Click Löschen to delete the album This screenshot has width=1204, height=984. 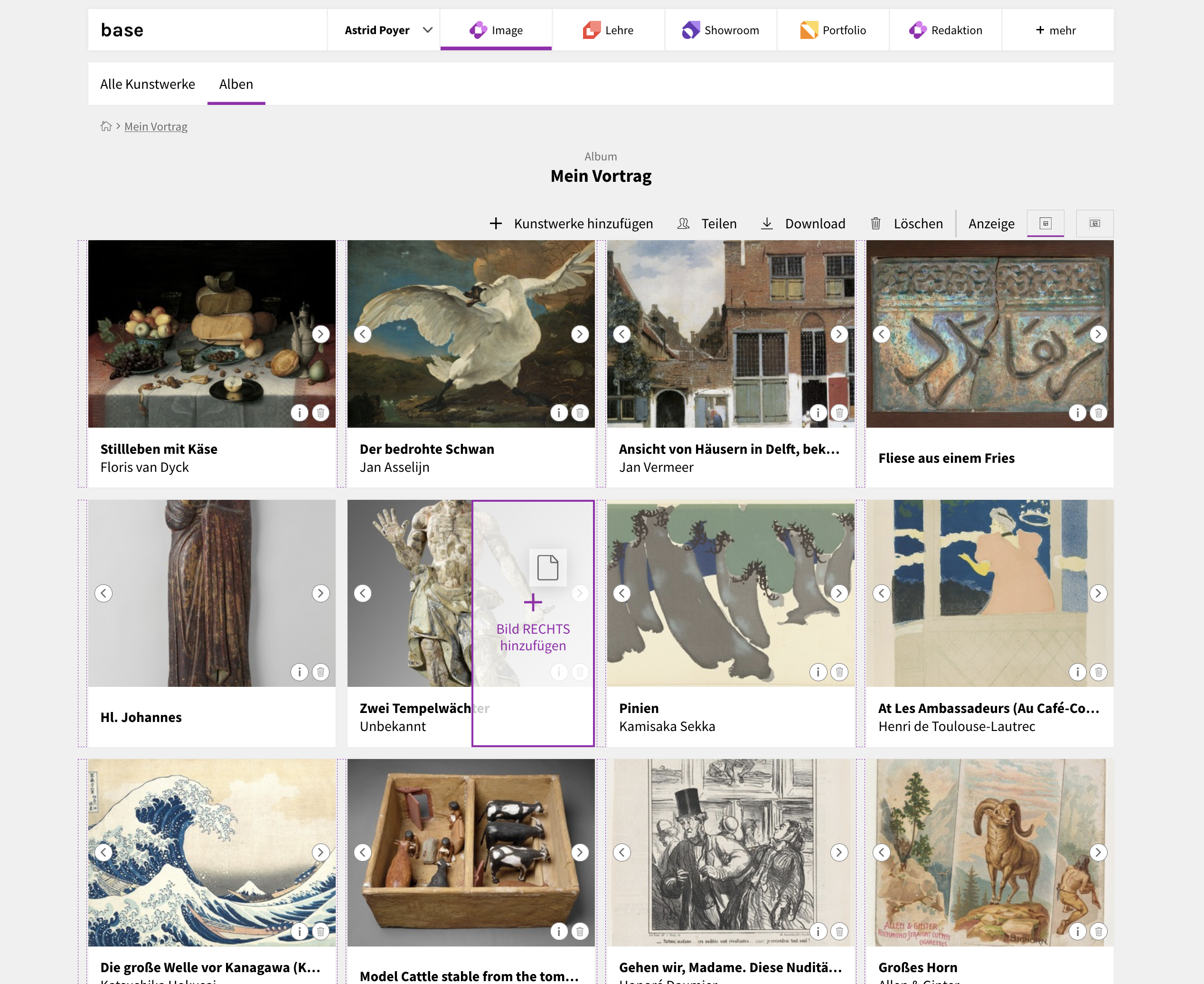(x=907, y=223)
